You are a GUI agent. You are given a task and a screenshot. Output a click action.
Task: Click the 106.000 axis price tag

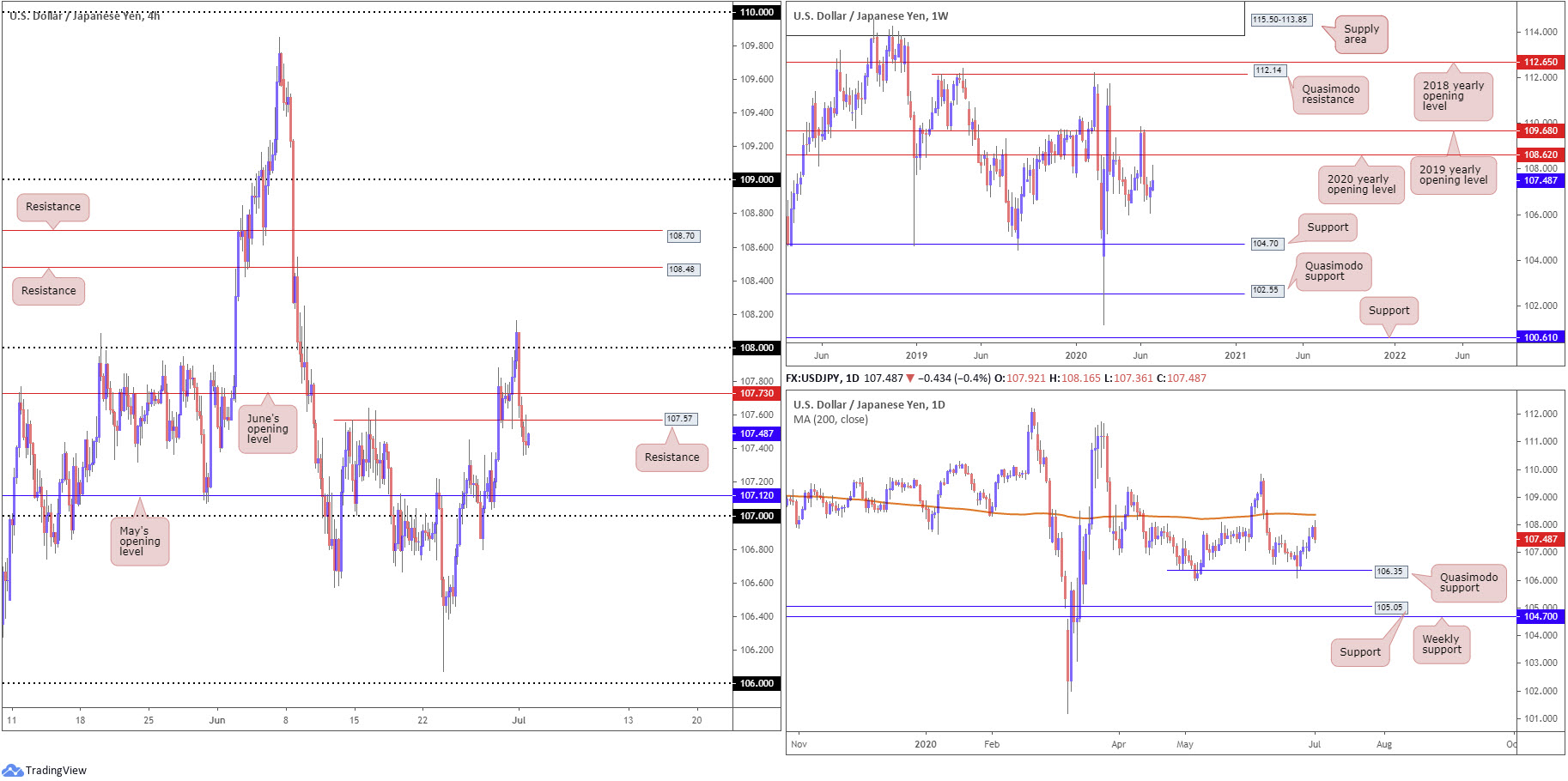757,683
